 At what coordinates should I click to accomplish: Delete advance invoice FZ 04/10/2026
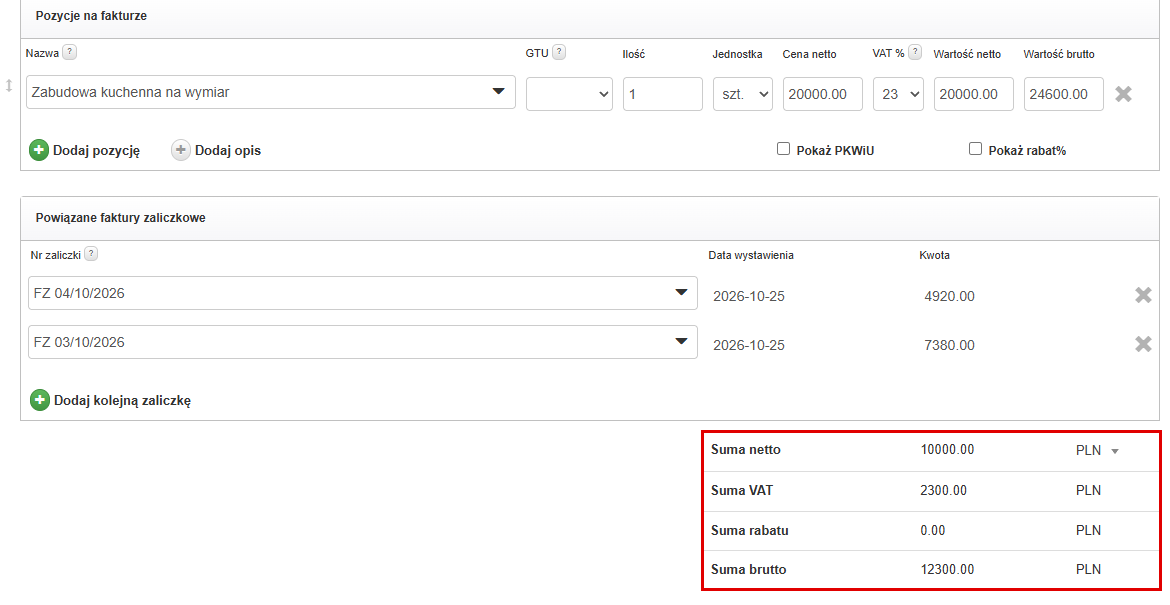pos(1142,295)
